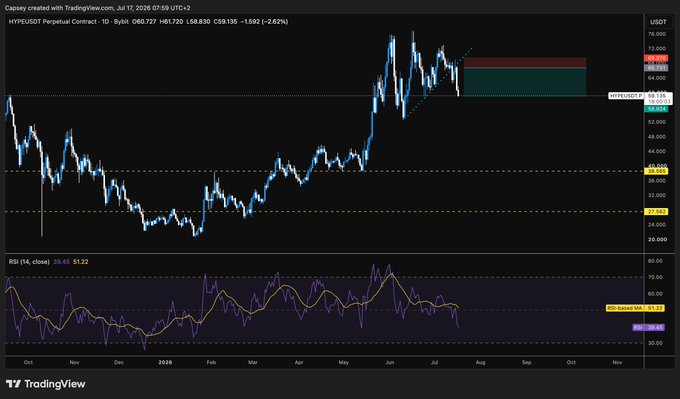Click the Jun label on time axis
Image resolution: width=680 pixels, height=399 pixels.
click(x=389, y=362)
